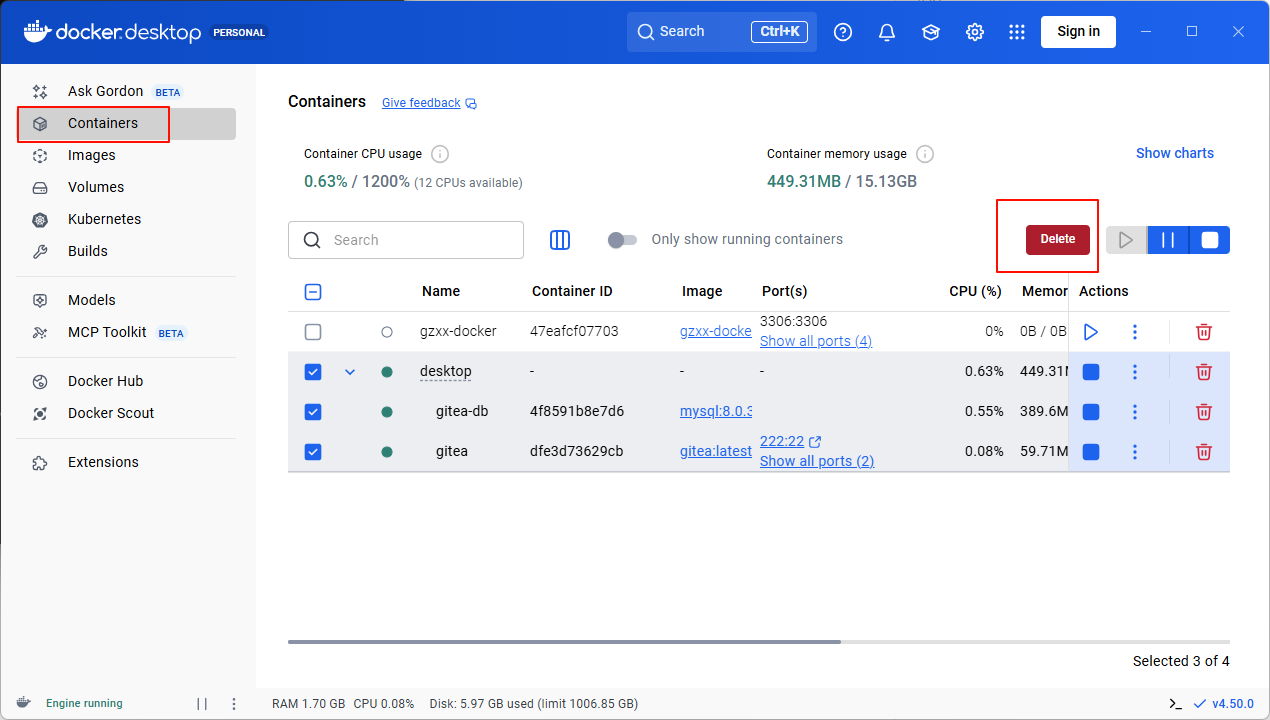Viewport: 1270px width, 720px height.
Task: Check the gzxx-docker row checkbox
Action: [x=313, y=331]
